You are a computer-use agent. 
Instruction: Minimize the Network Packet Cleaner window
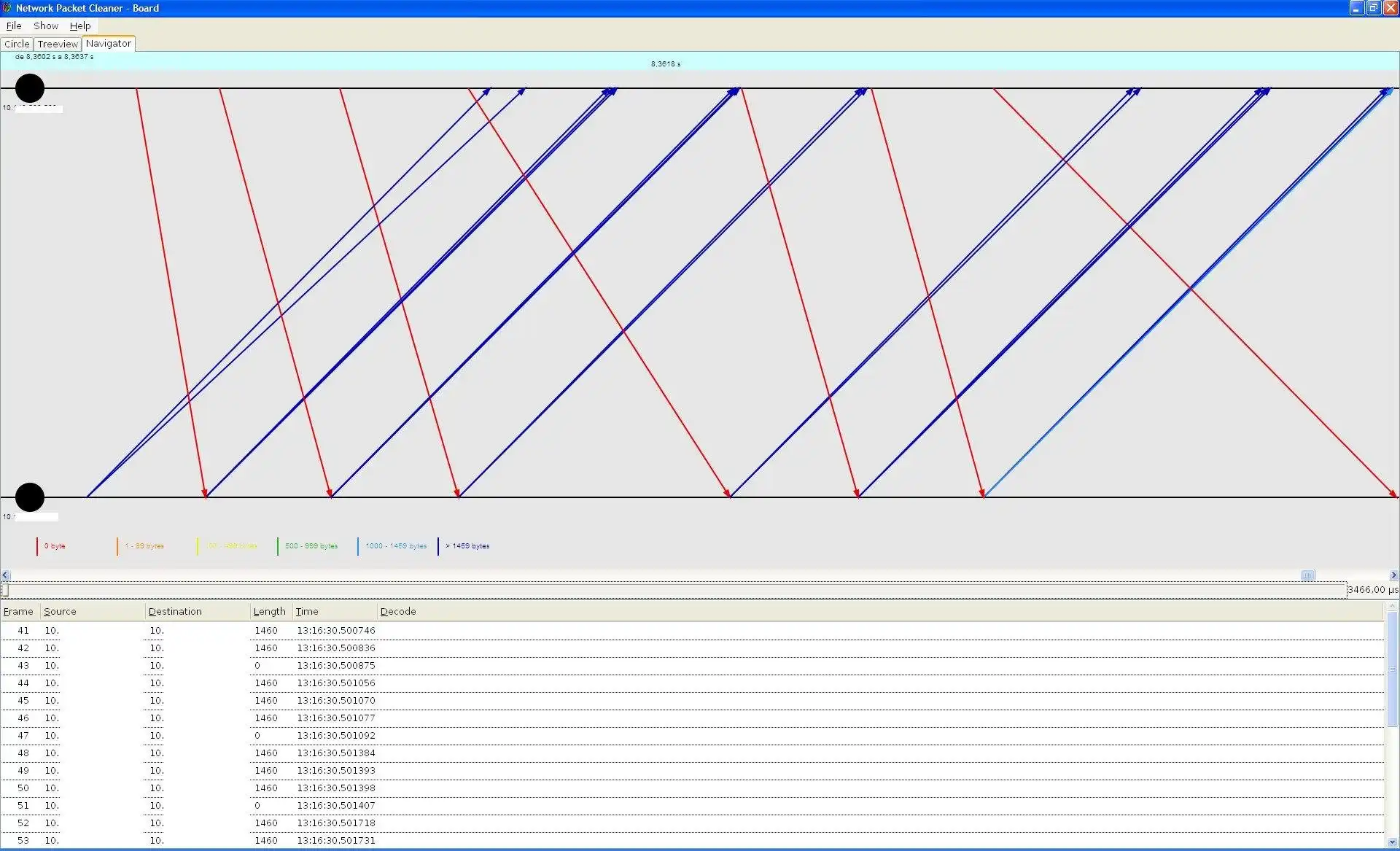[1356, 8]
